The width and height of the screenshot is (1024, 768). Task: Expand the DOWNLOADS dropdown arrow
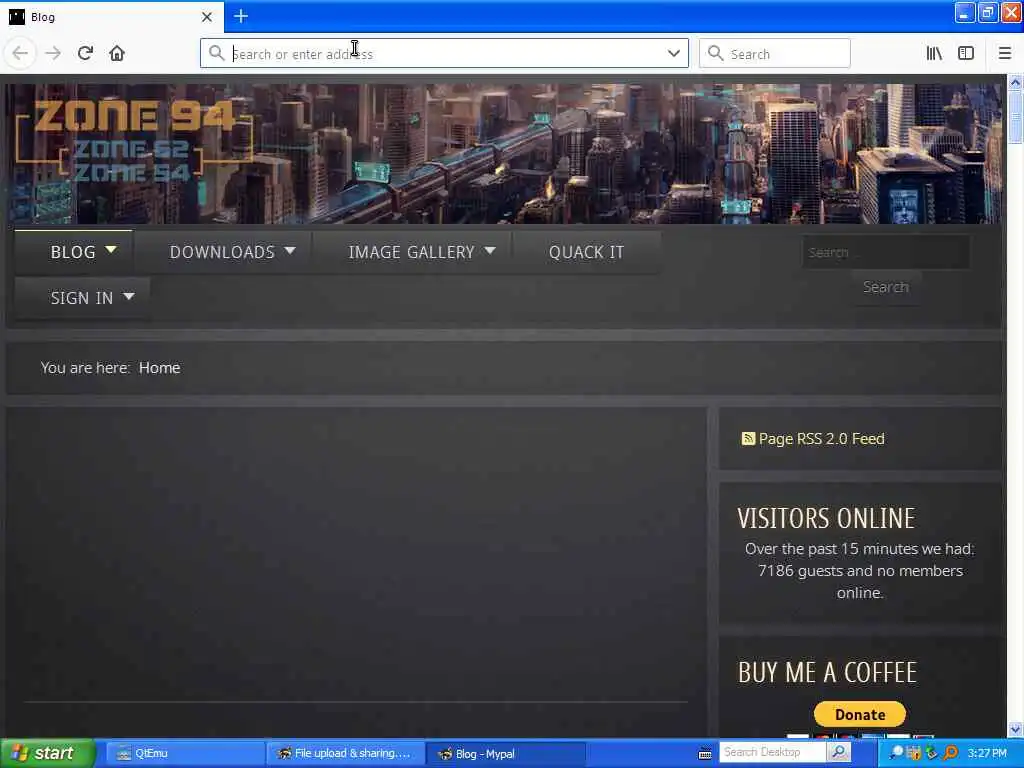tap(290, 250)
